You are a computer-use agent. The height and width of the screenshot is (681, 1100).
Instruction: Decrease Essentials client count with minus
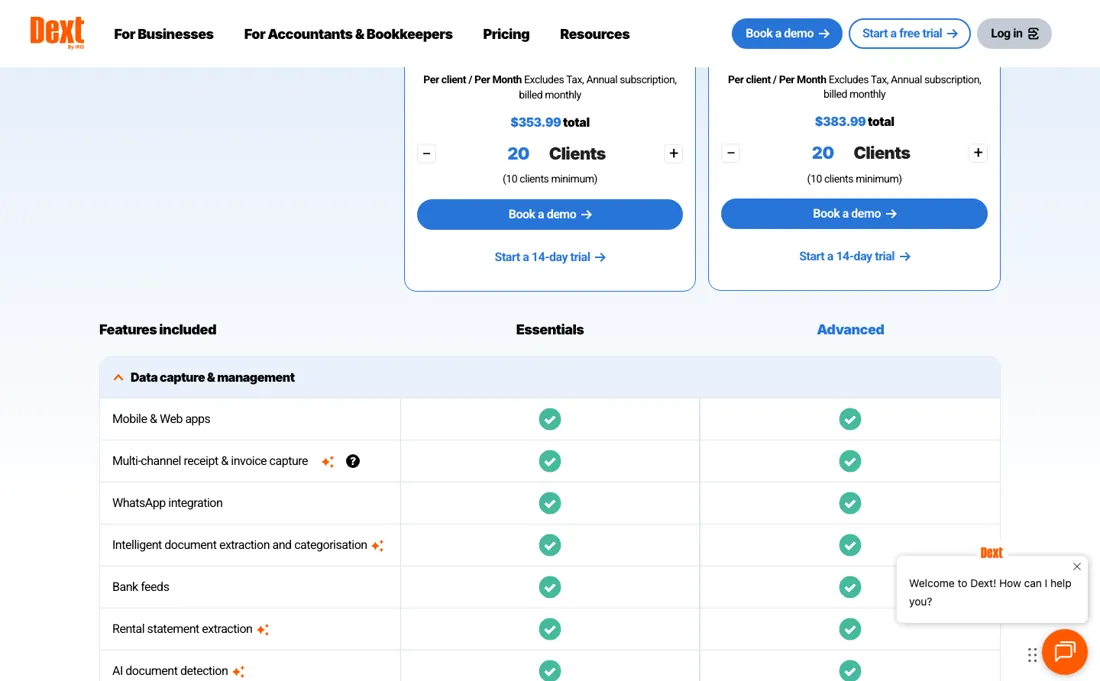(x=427, y=154)
